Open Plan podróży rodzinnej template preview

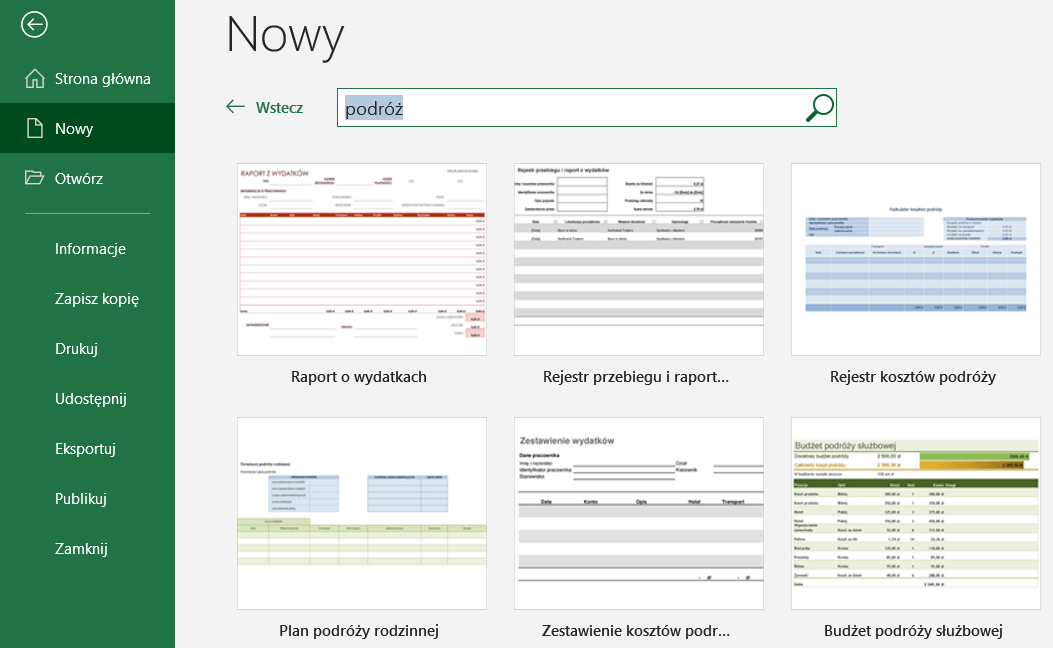click(362, 513)
